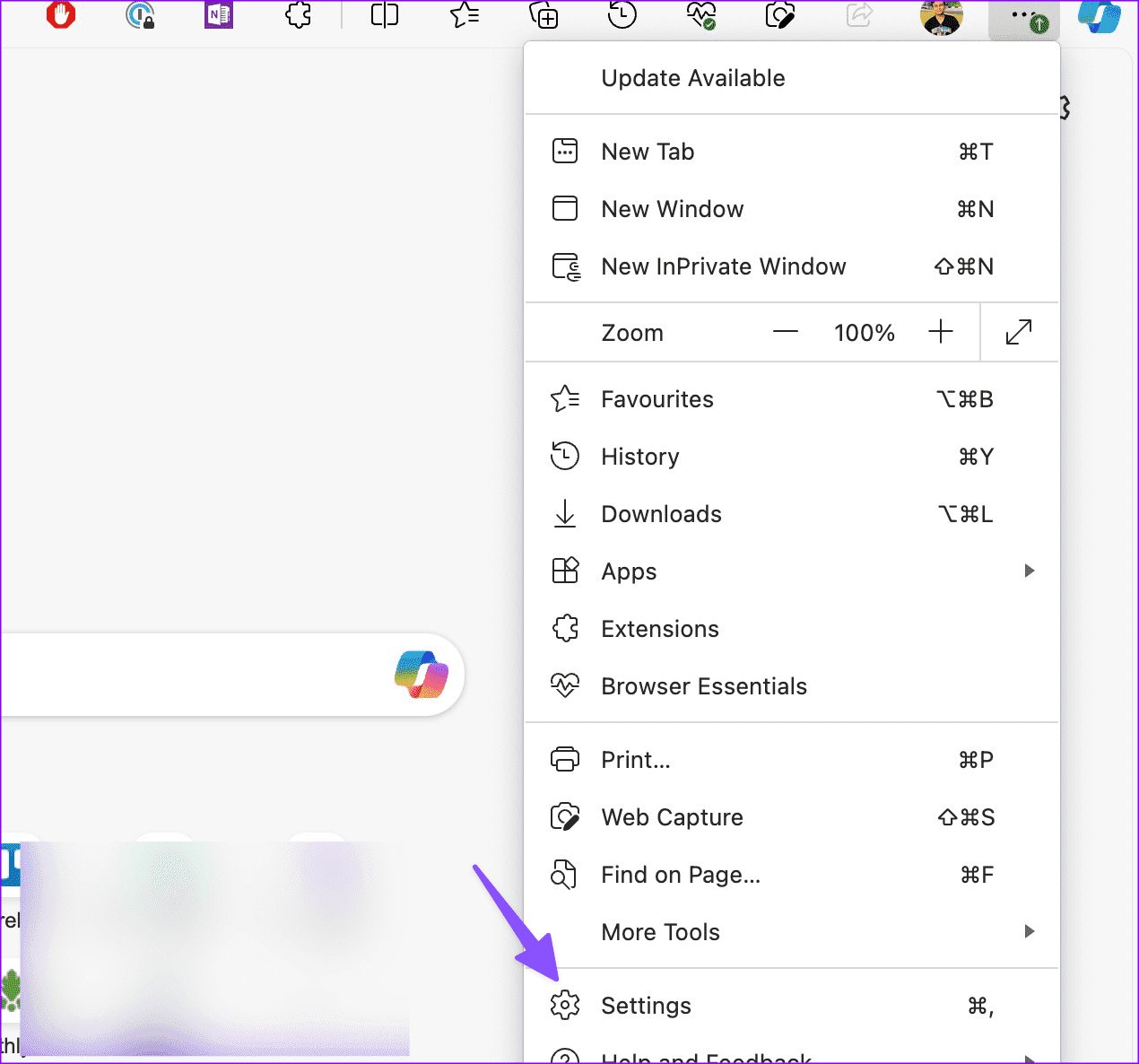
Task: Click Copilot icon in search box
Action: [422, 675]
